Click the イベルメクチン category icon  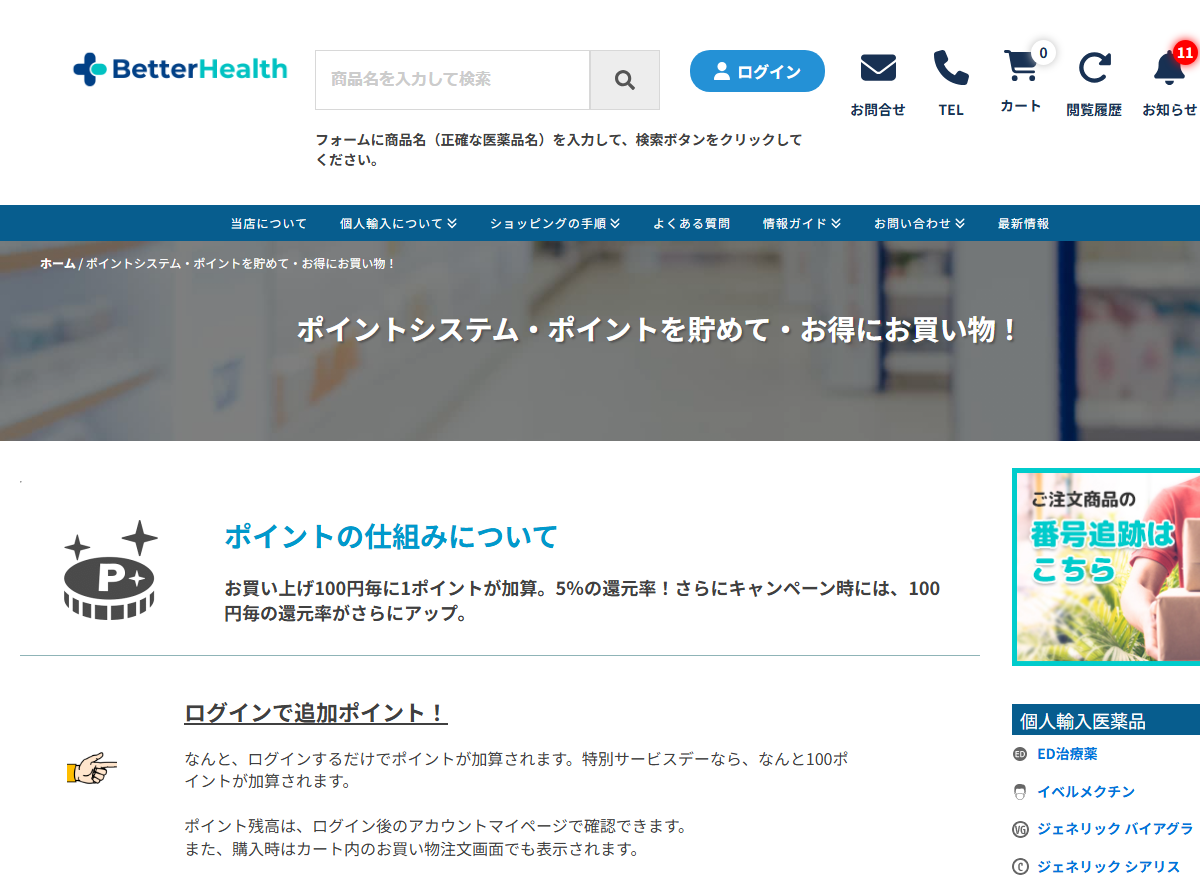[x=1020, y=792]
